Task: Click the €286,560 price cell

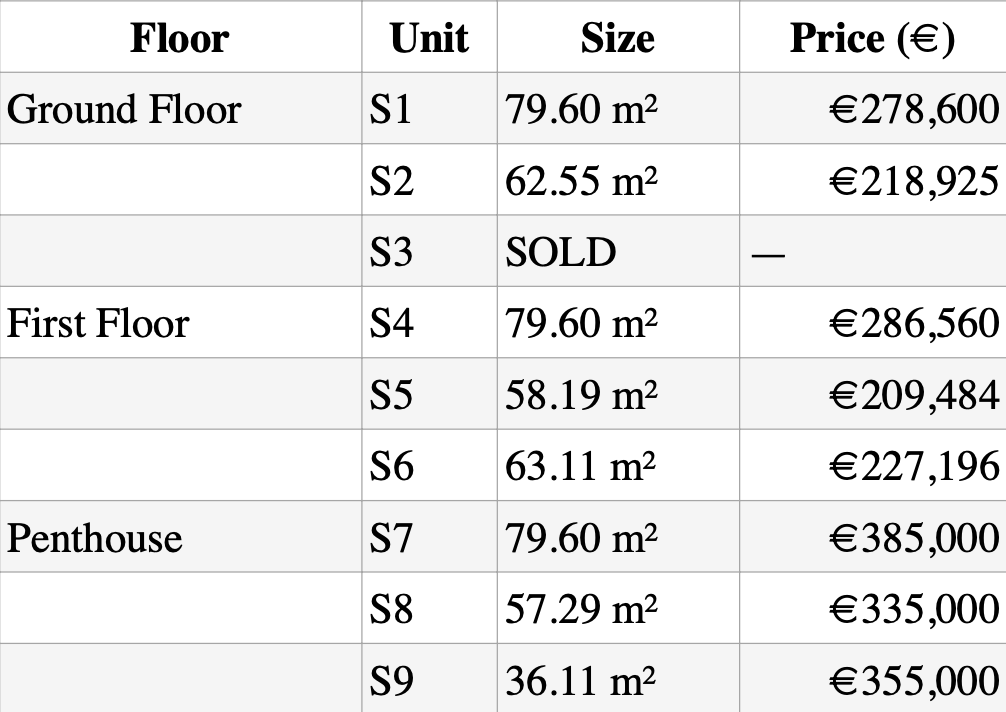Action: click(x=914, y=323)
